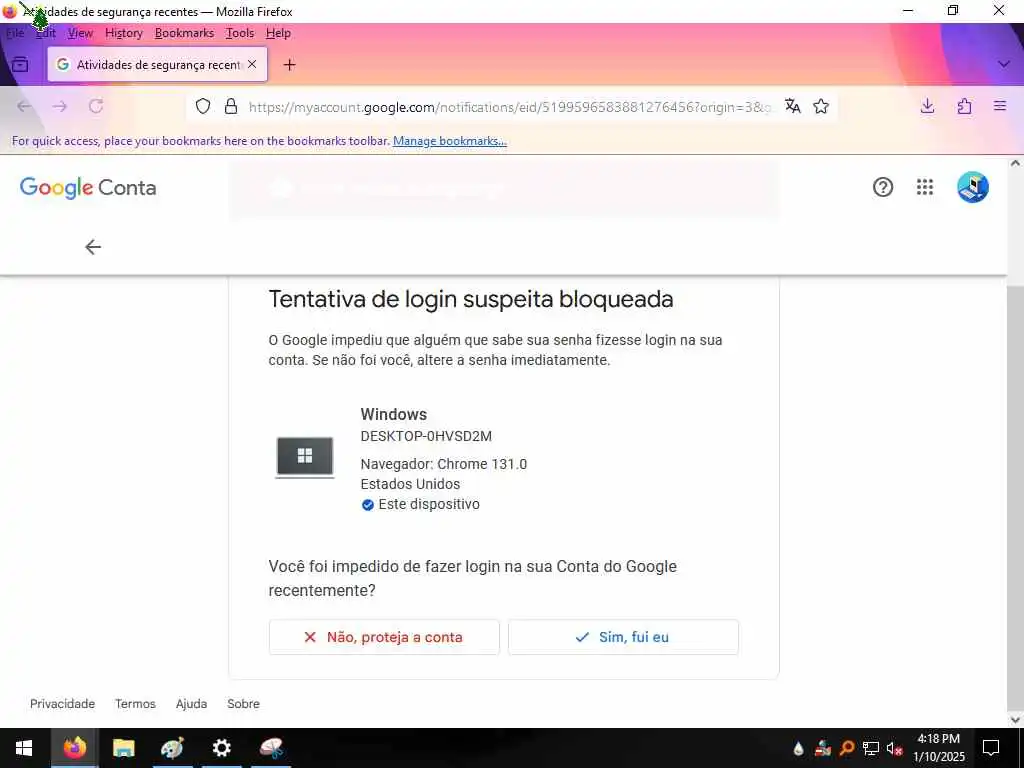Translate this page icon
1024x768 pixels.
click(x=793, y=106)
